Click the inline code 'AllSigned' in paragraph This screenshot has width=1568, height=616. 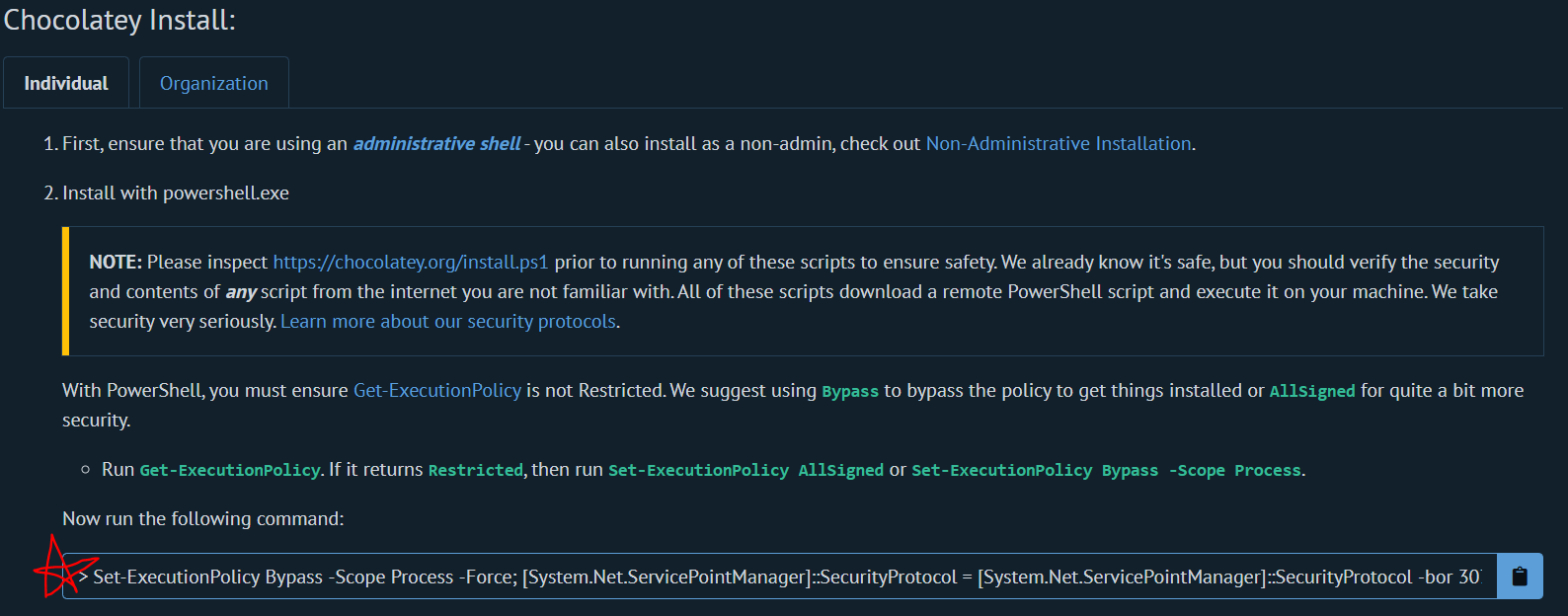click(1312, 392)
